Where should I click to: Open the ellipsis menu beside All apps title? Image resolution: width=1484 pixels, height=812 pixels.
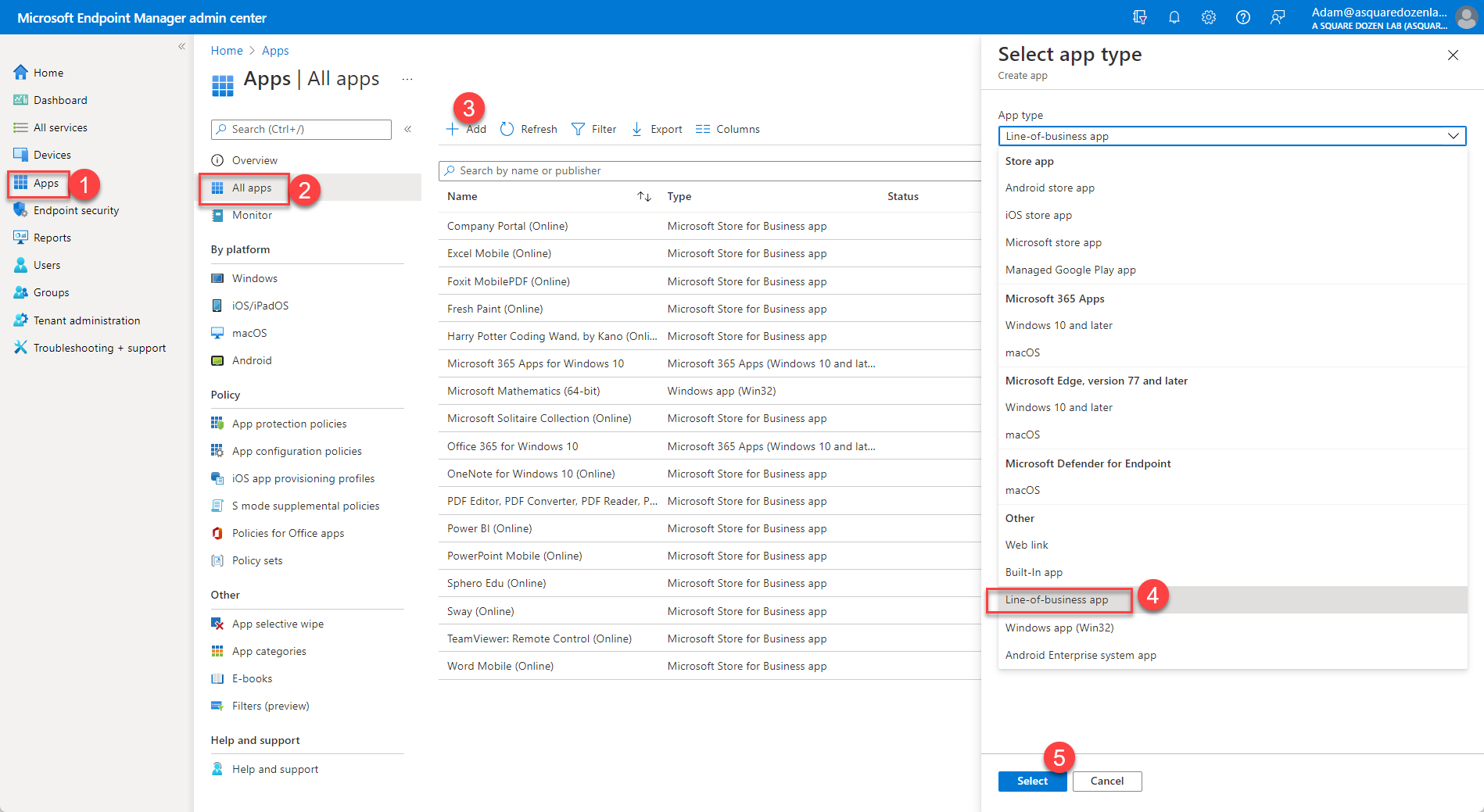[407, 79]
